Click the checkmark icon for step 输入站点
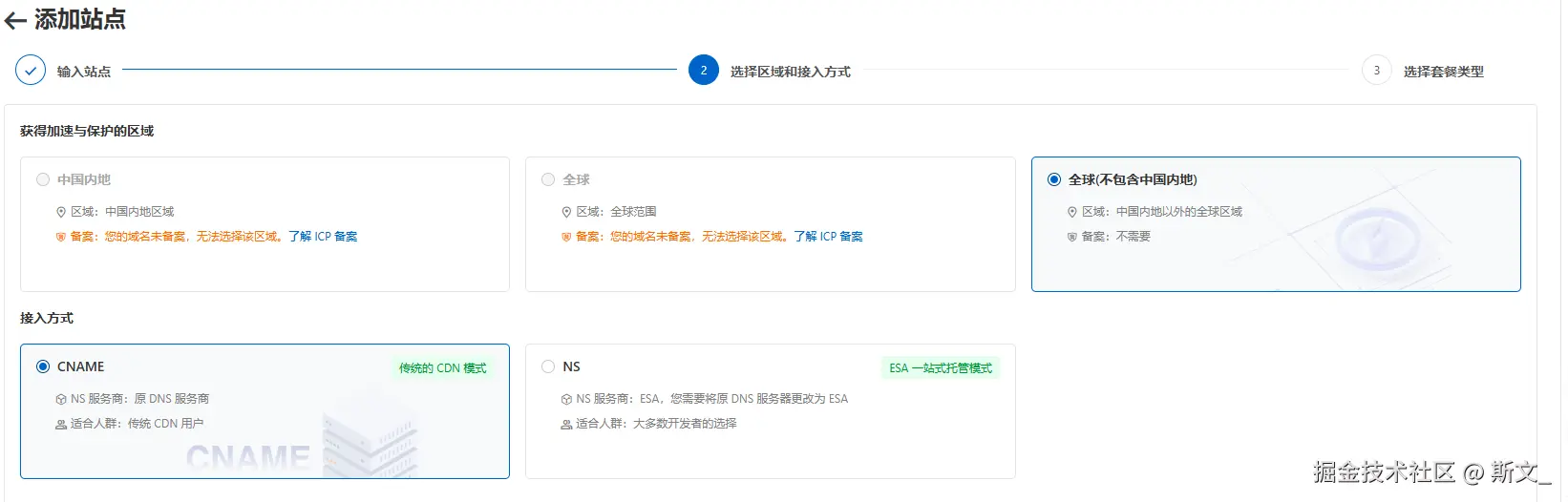1568x502 pixels. 31,71
